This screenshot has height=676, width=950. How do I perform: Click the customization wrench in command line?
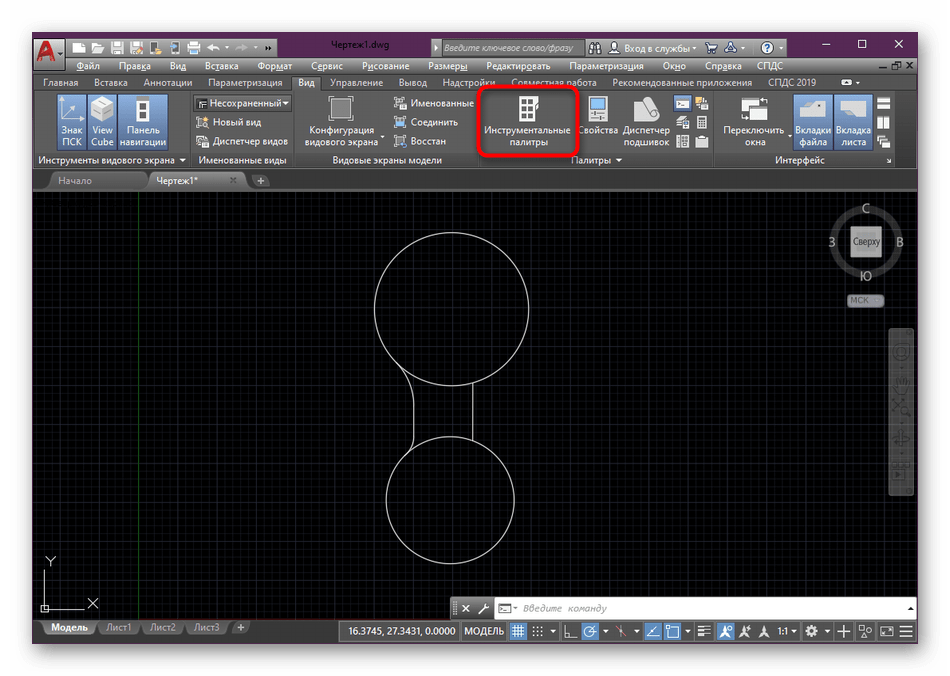[483, 608]
